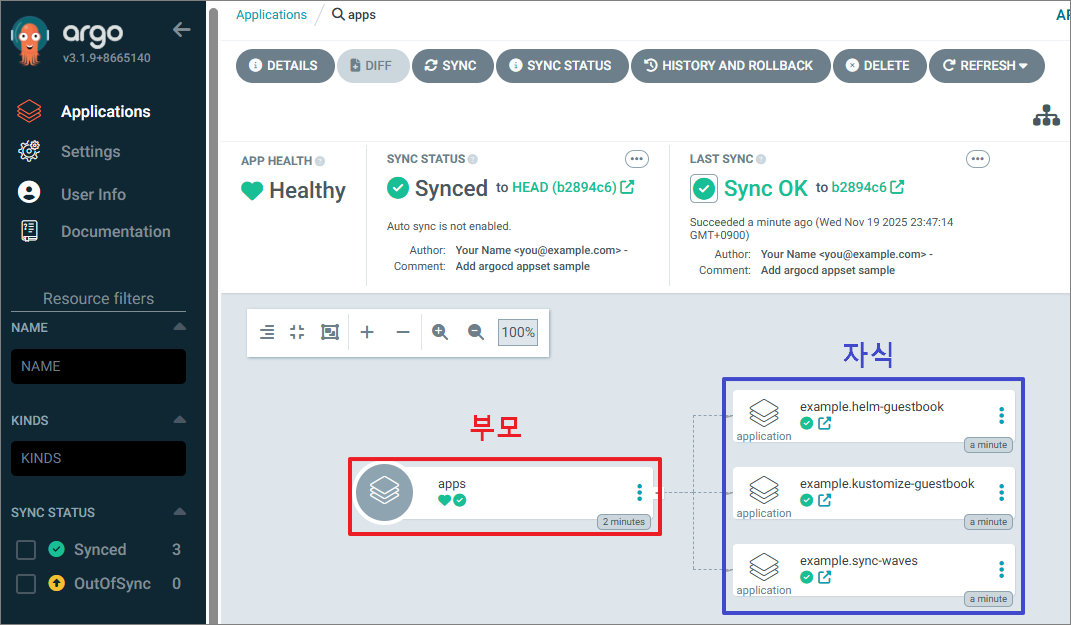
Task: Open HISTORY AND ROLLBACK
Action: click(730, 66)
